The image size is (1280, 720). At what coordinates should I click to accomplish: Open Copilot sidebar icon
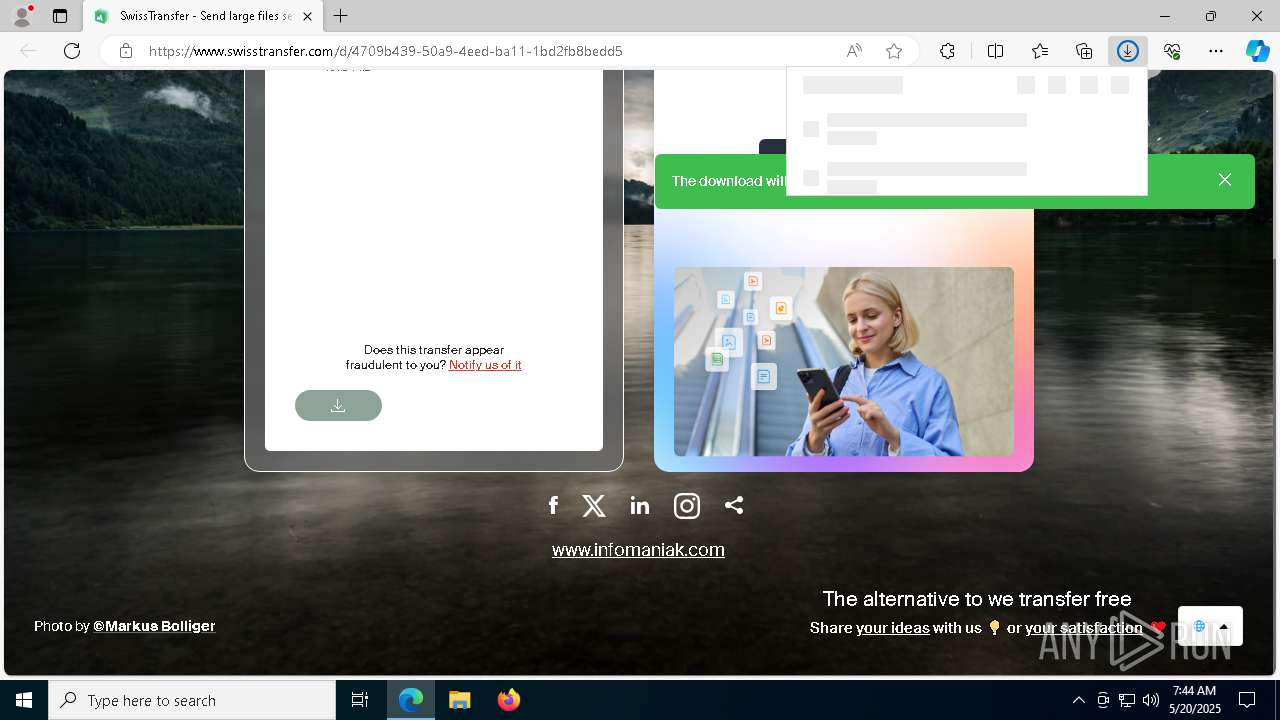(1257, 51)
